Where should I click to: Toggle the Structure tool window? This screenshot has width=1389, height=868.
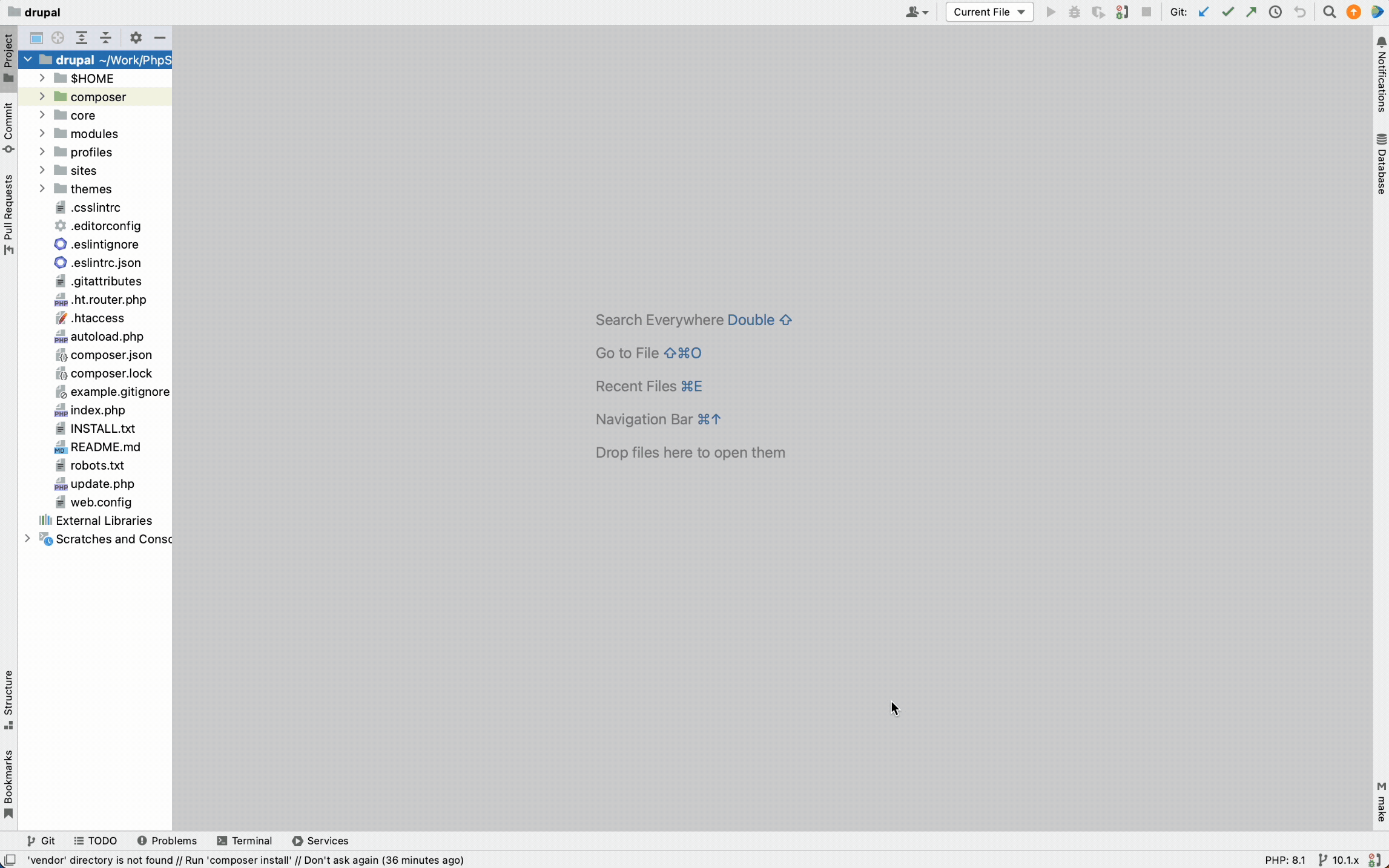coord(8,699)
